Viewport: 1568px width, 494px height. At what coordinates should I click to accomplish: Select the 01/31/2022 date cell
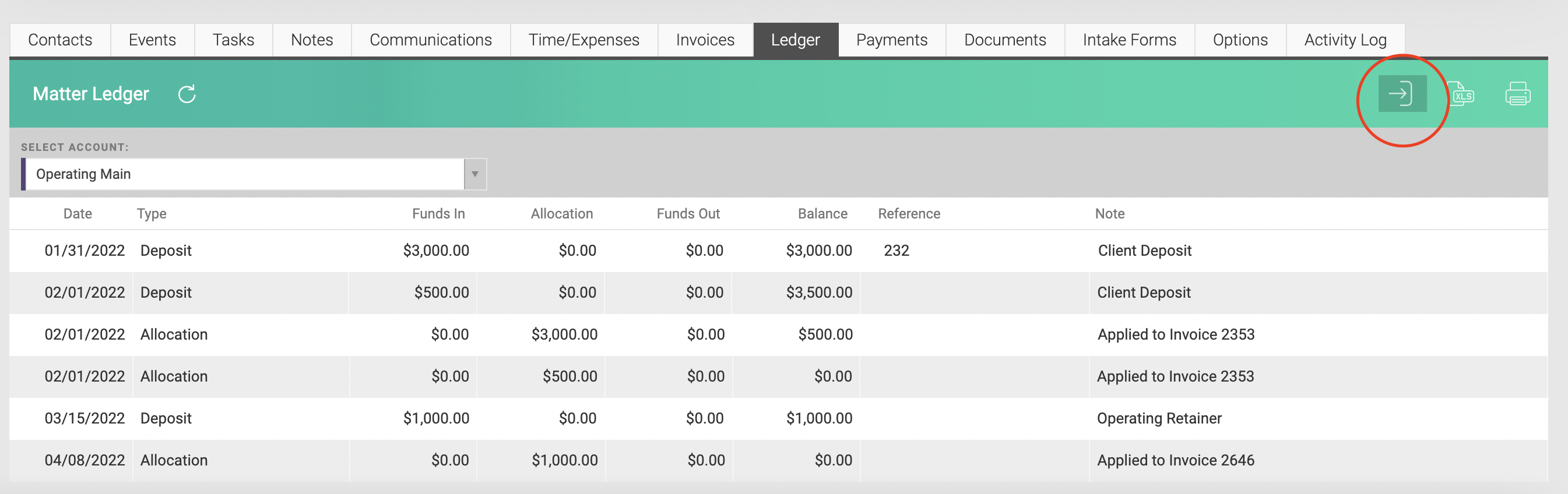pyautogui.click(x=85, y=250)
